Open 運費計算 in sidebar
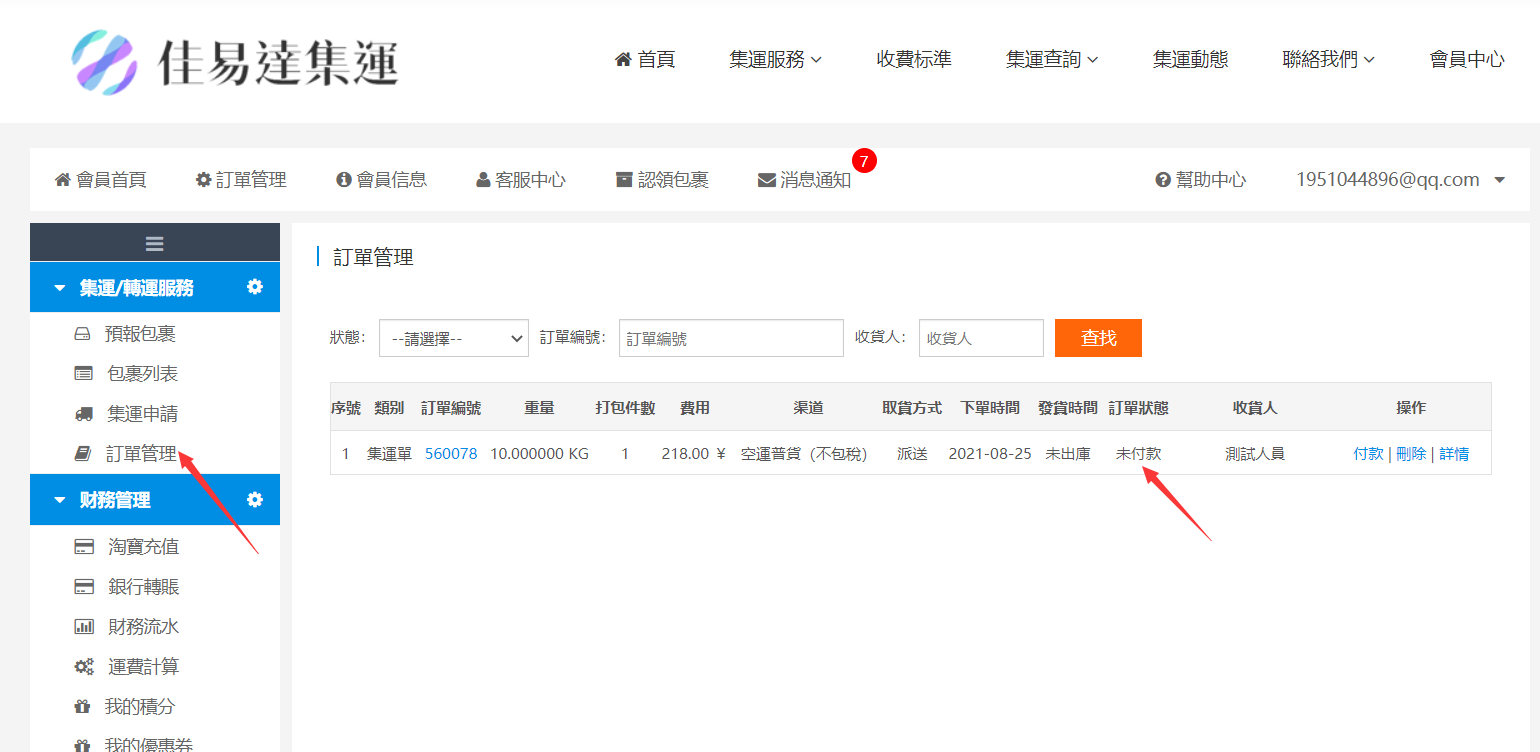The height and width of the screenshot is (752, 1540). point(144,667)
